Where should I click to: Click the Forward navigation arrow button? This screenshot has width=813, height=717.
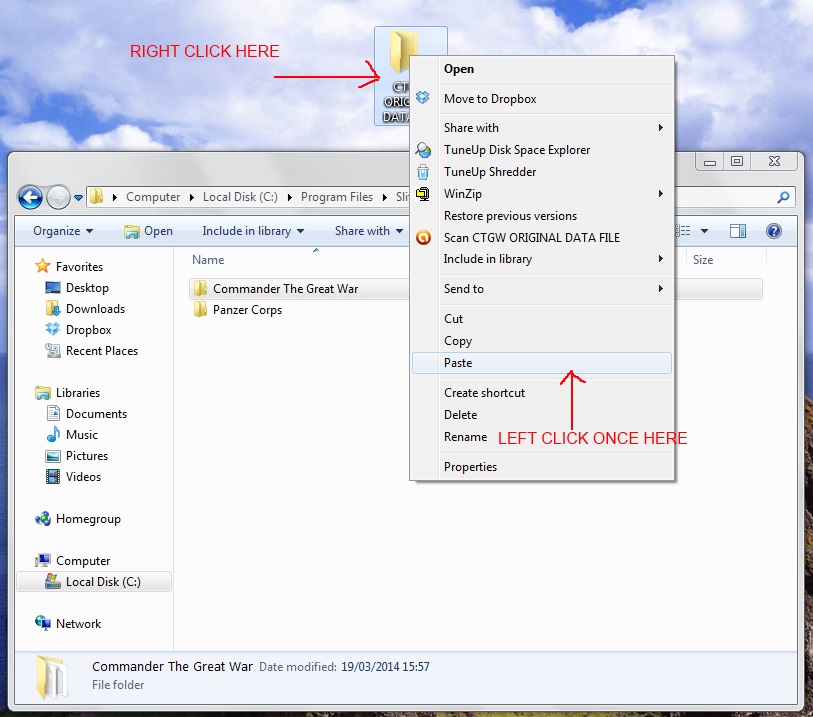(x=59, y=198)
